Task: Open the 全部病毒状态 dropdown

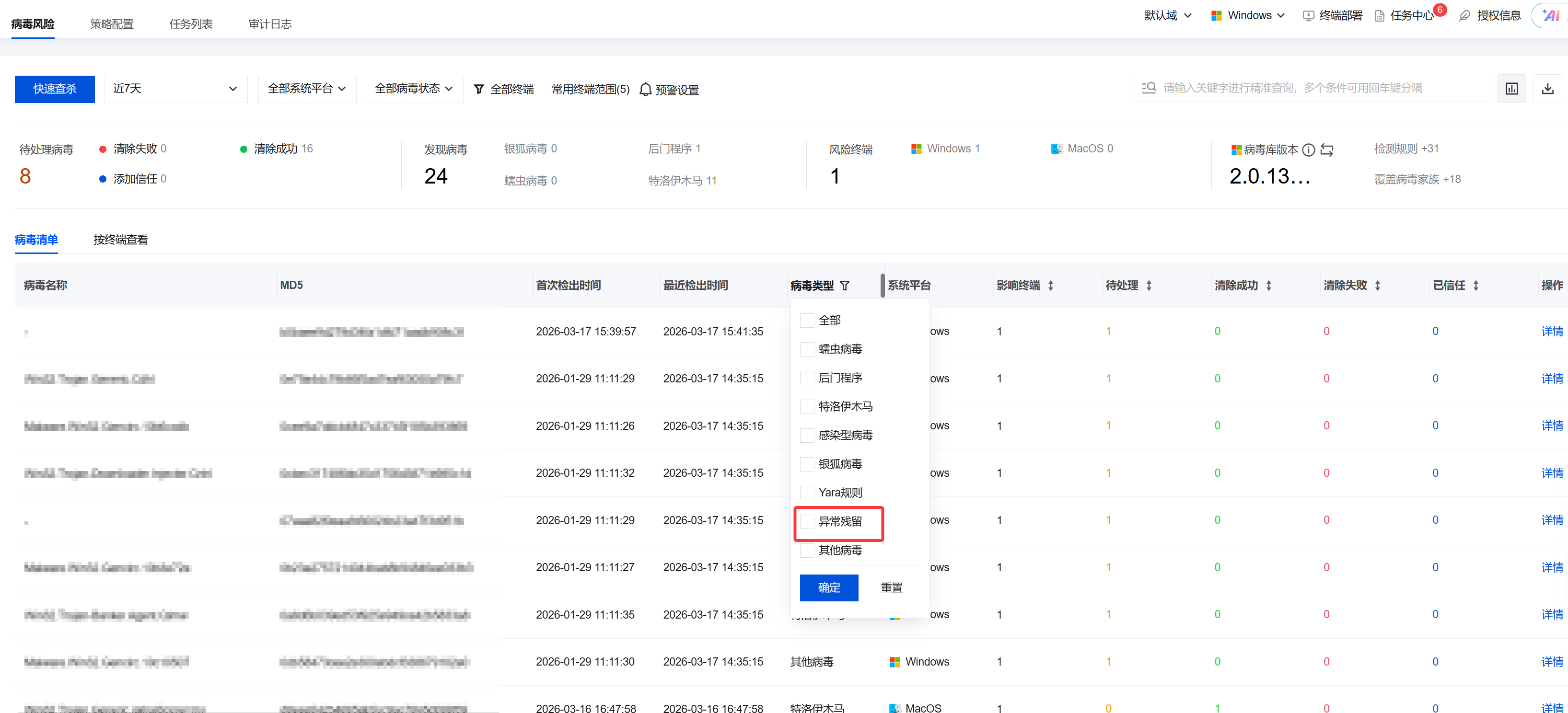Action: pos(414,89)
